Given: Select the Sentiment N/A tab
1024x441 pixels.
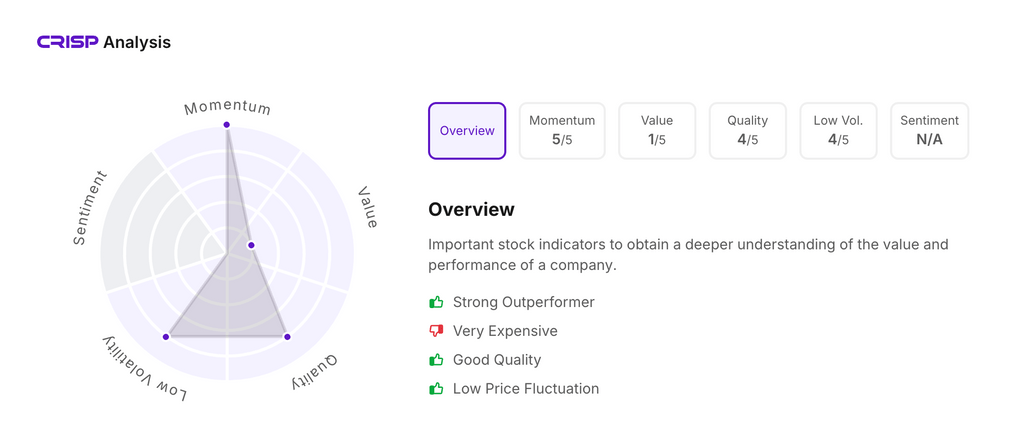Looking at the screenshot, I should pos(929,131).
